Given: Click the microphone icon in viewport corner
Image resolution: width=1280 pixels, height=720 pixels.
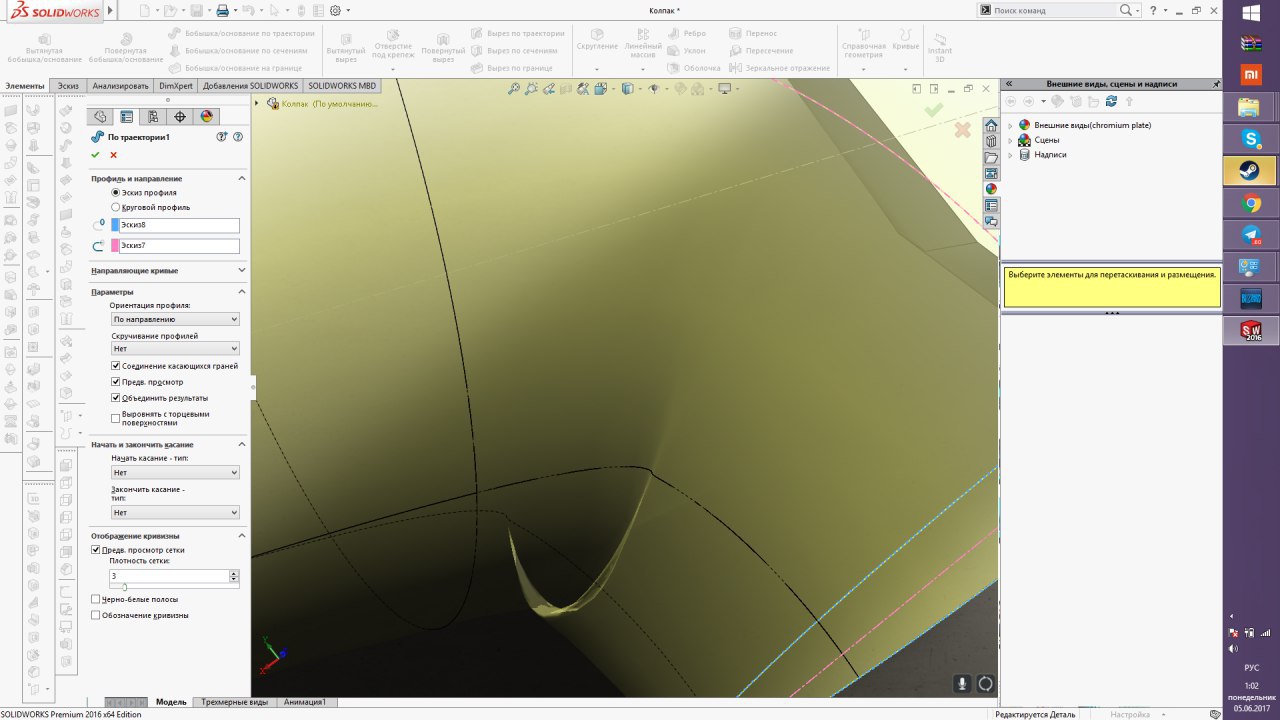Looking at the screenshot, I should 962,684.
